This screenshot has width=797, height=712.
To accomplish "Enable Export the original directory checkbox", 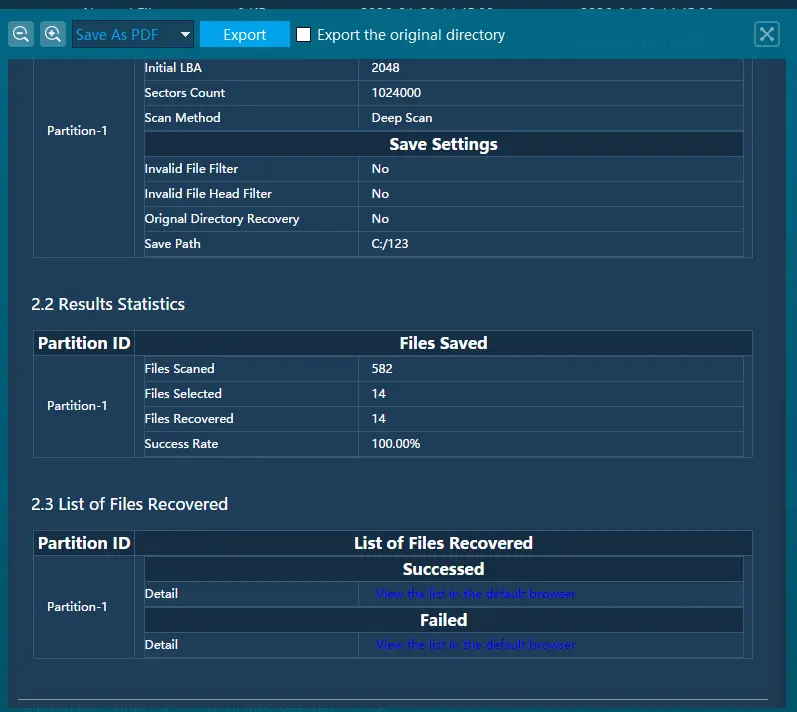I will pos(304,35).
